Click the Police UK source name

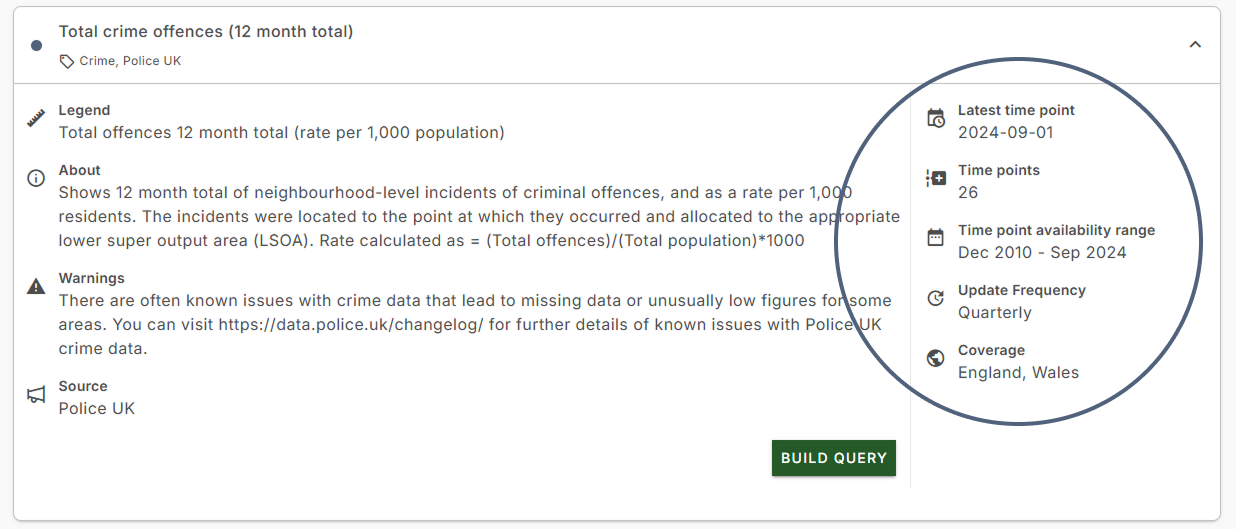tap(97, 408)
